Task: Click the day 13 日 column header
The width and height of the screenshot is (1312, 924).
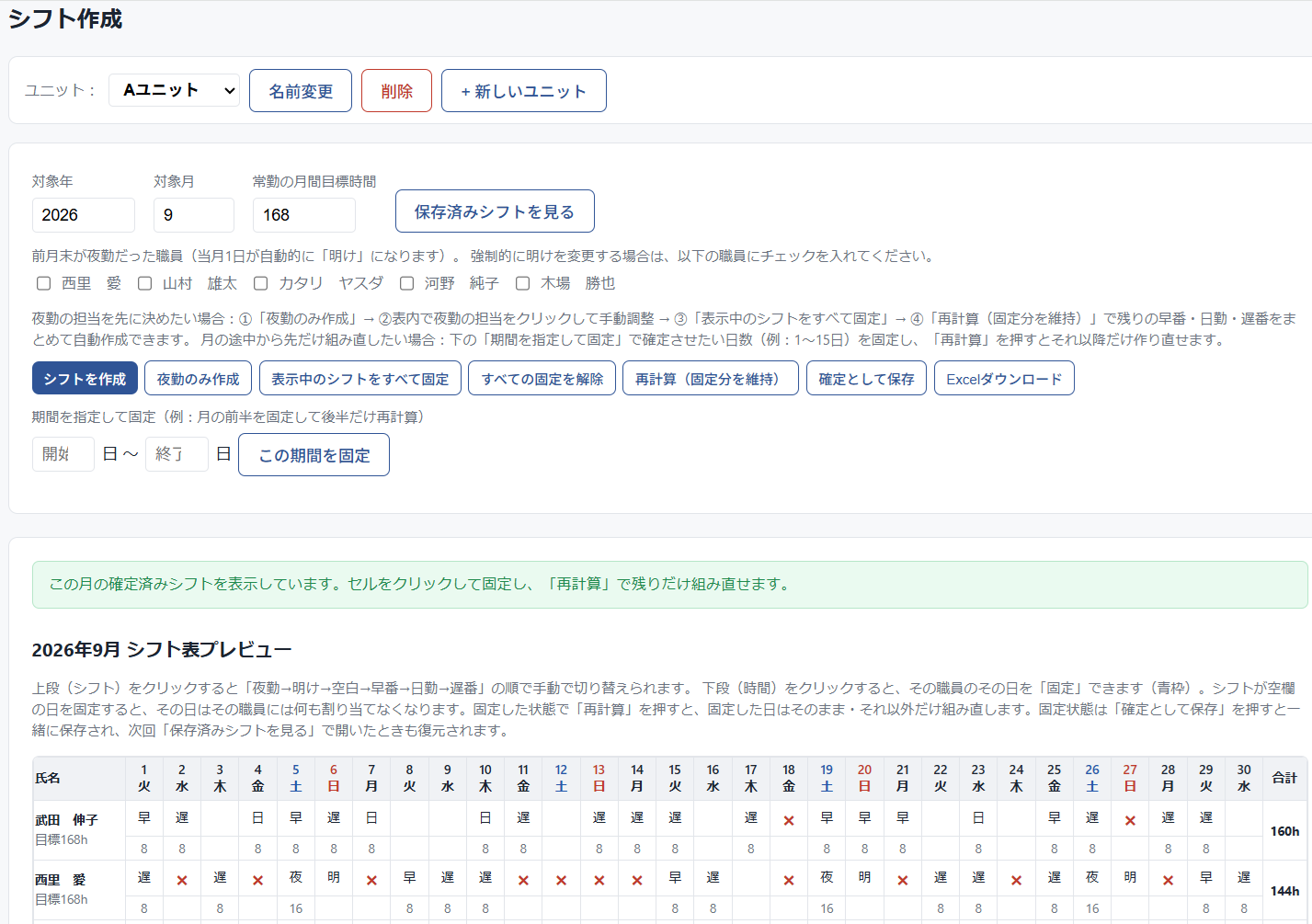Action: 599,778
